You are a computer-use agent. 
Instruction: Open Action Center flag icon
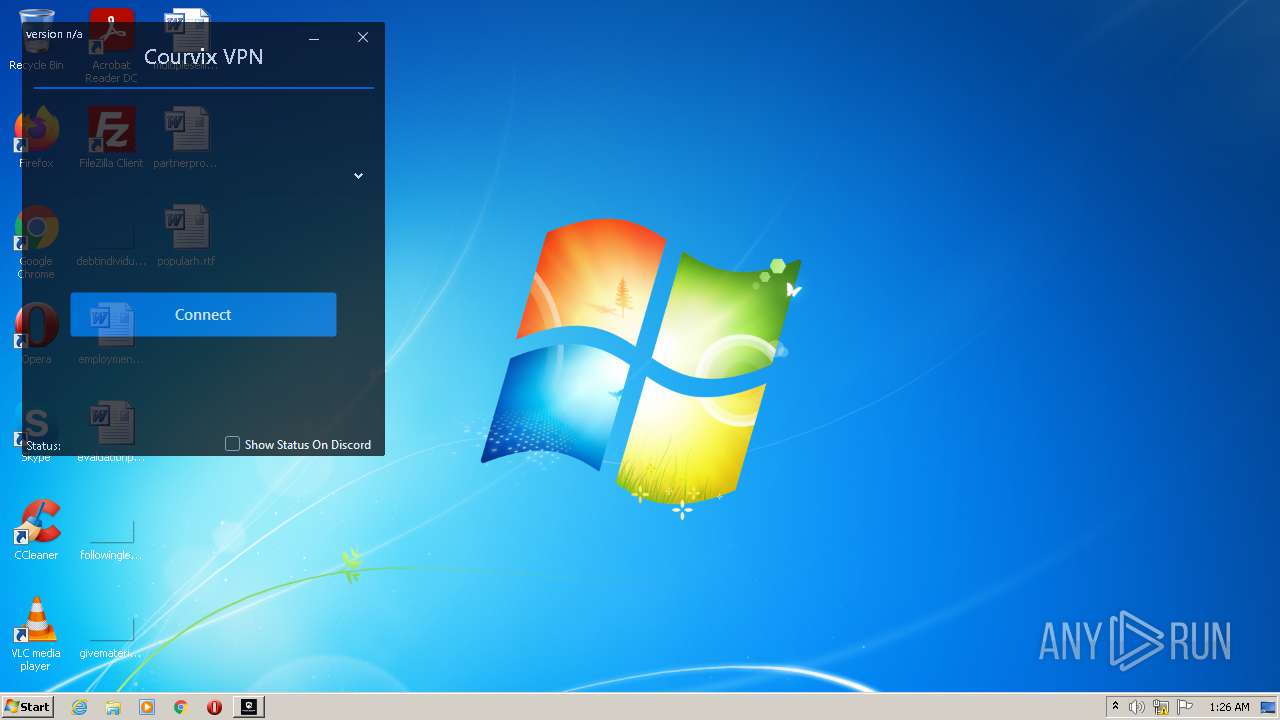pyautogui.click(x=1185, y=707)
